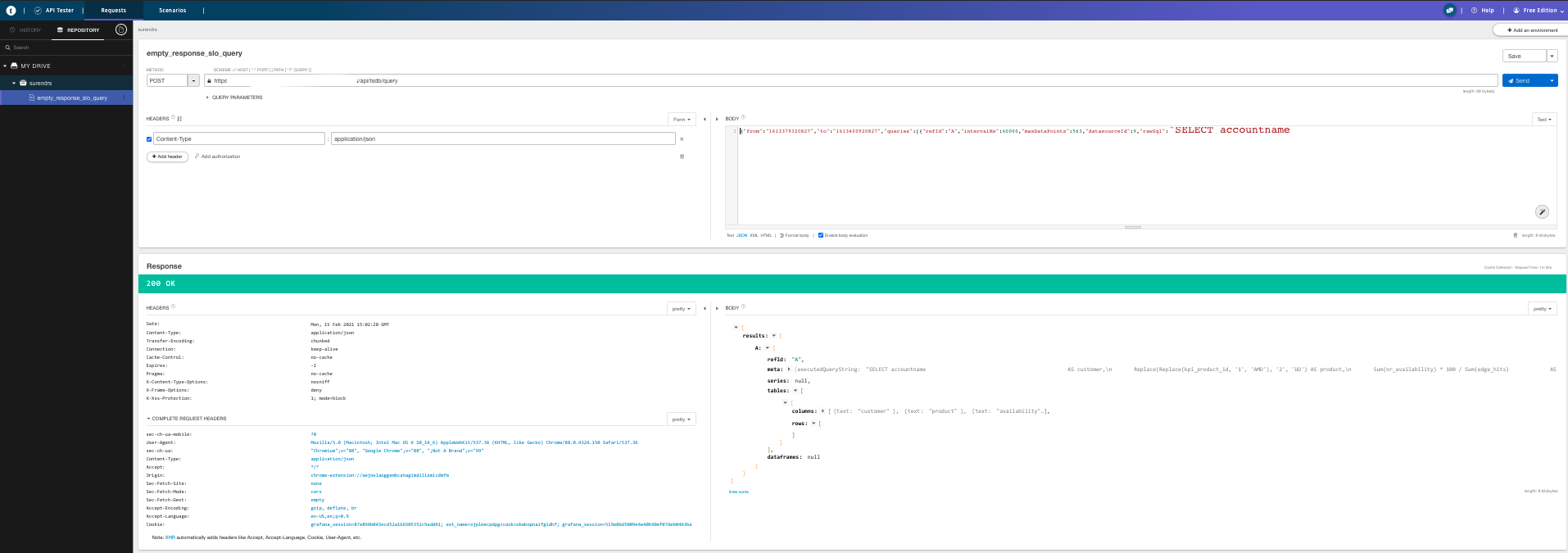Open the three-dot menu for surendrs project
The width and height of the screenshot is (1568, 553).
tap(124, 83)
